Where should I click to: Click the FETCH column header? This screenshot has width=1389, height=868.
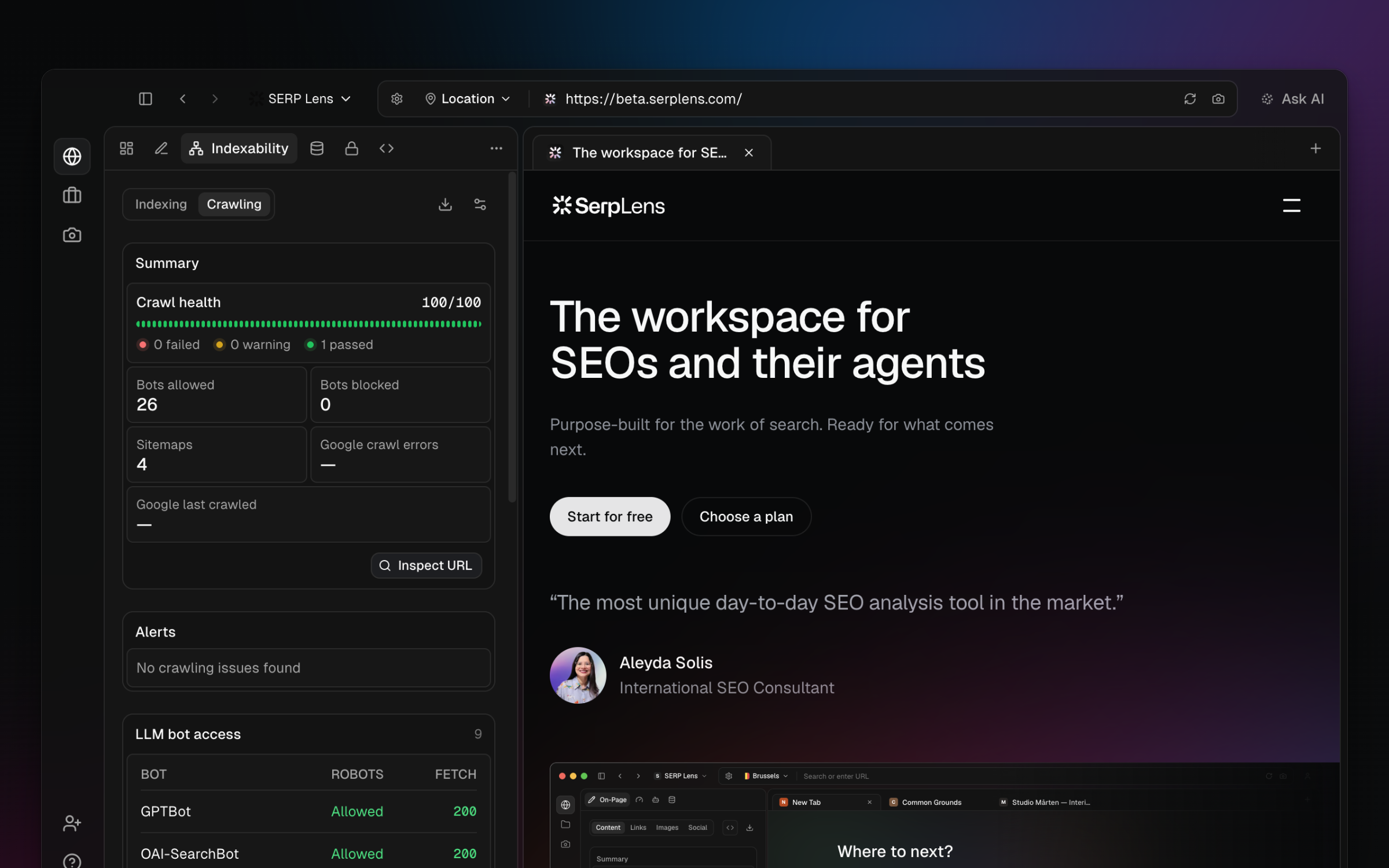455,774
